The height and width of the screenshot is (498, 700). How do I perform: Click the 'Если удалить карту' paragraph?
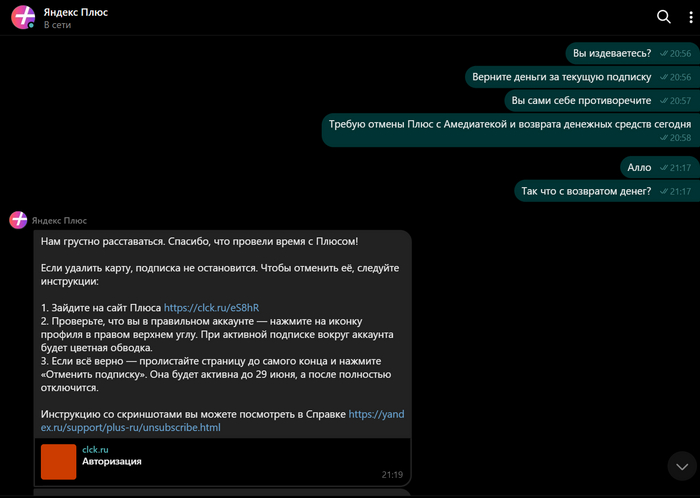point(220,274)
